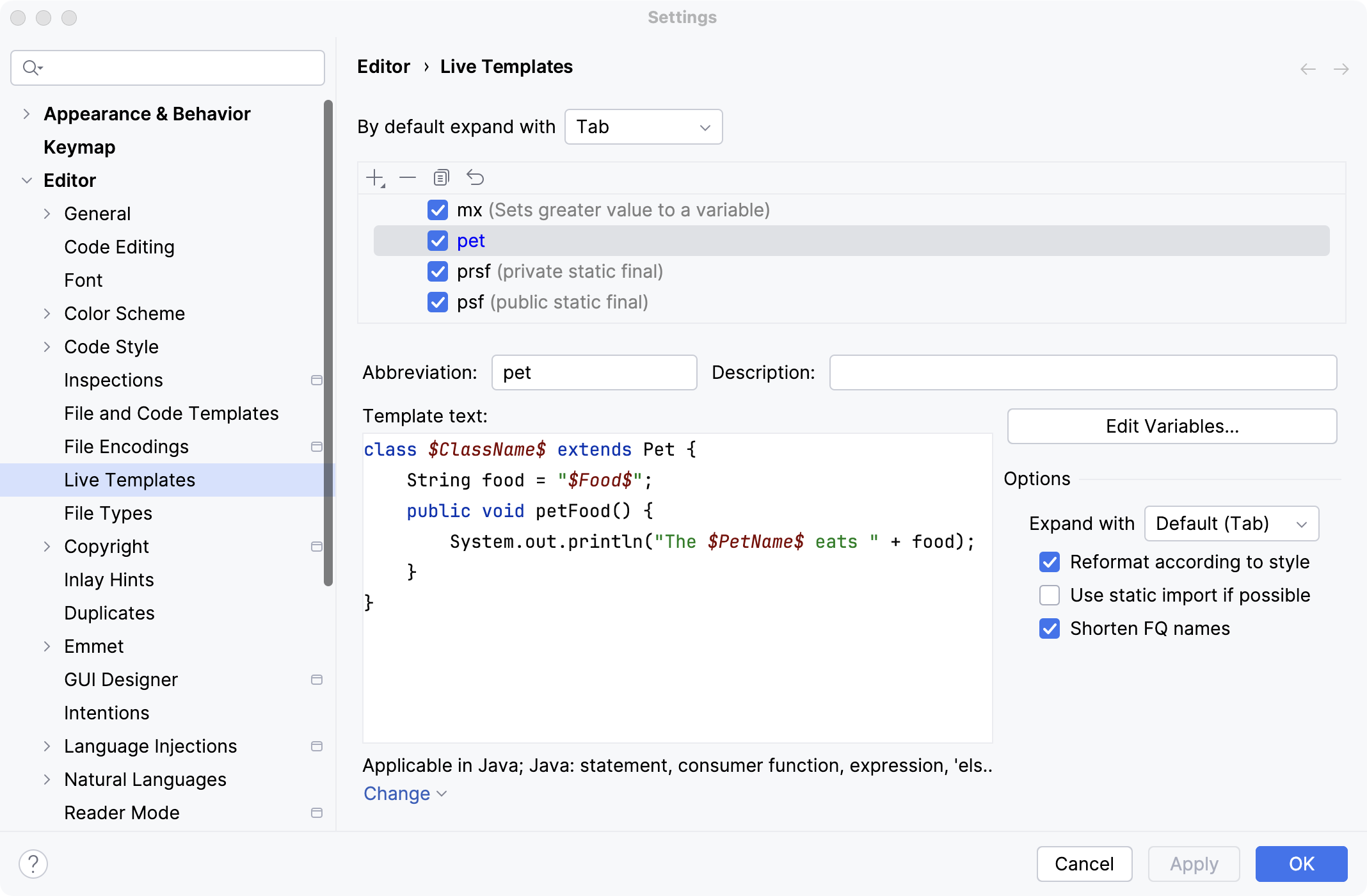Remove the selected live template
This screenshot has height=896, width=1367.
click(408, 177)
